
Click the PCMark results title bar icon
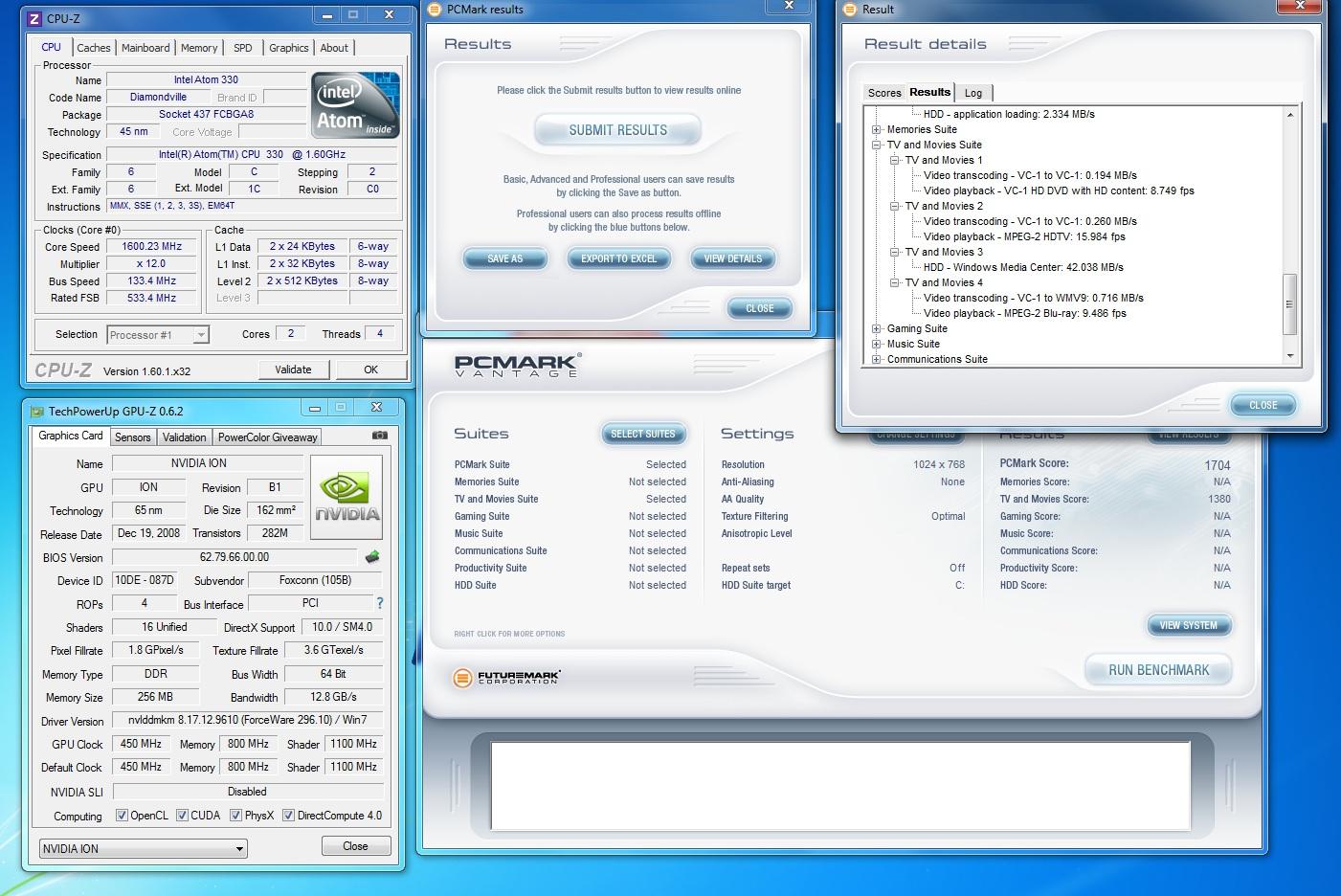(x=435, y=10)
